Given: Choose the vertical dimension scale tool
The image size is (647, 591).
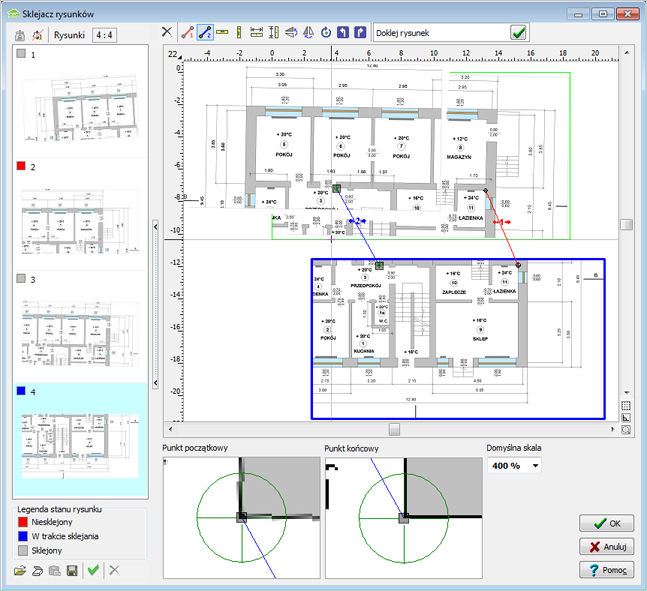Looking at the screenshot, I should [x=274, y=32].
